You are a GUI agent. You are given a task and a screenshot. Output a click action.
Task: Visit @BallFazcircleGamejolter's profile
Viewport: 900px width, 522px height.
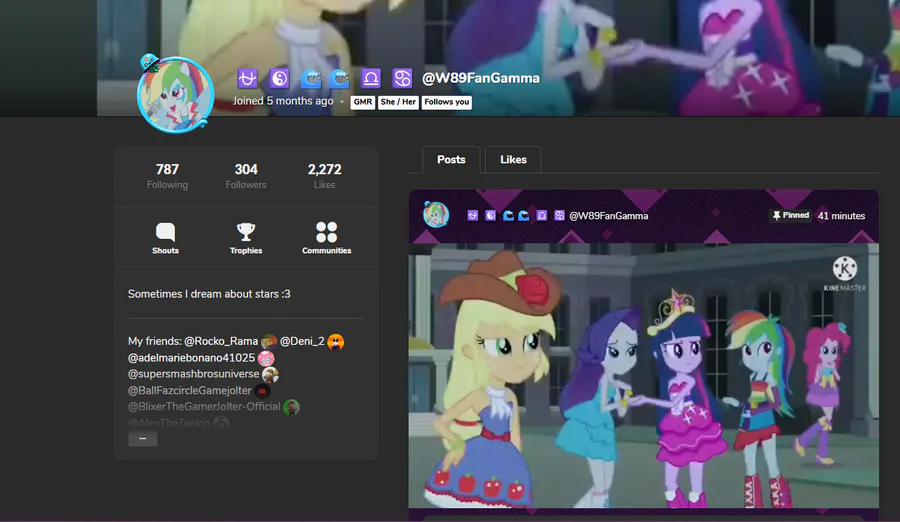189,390
